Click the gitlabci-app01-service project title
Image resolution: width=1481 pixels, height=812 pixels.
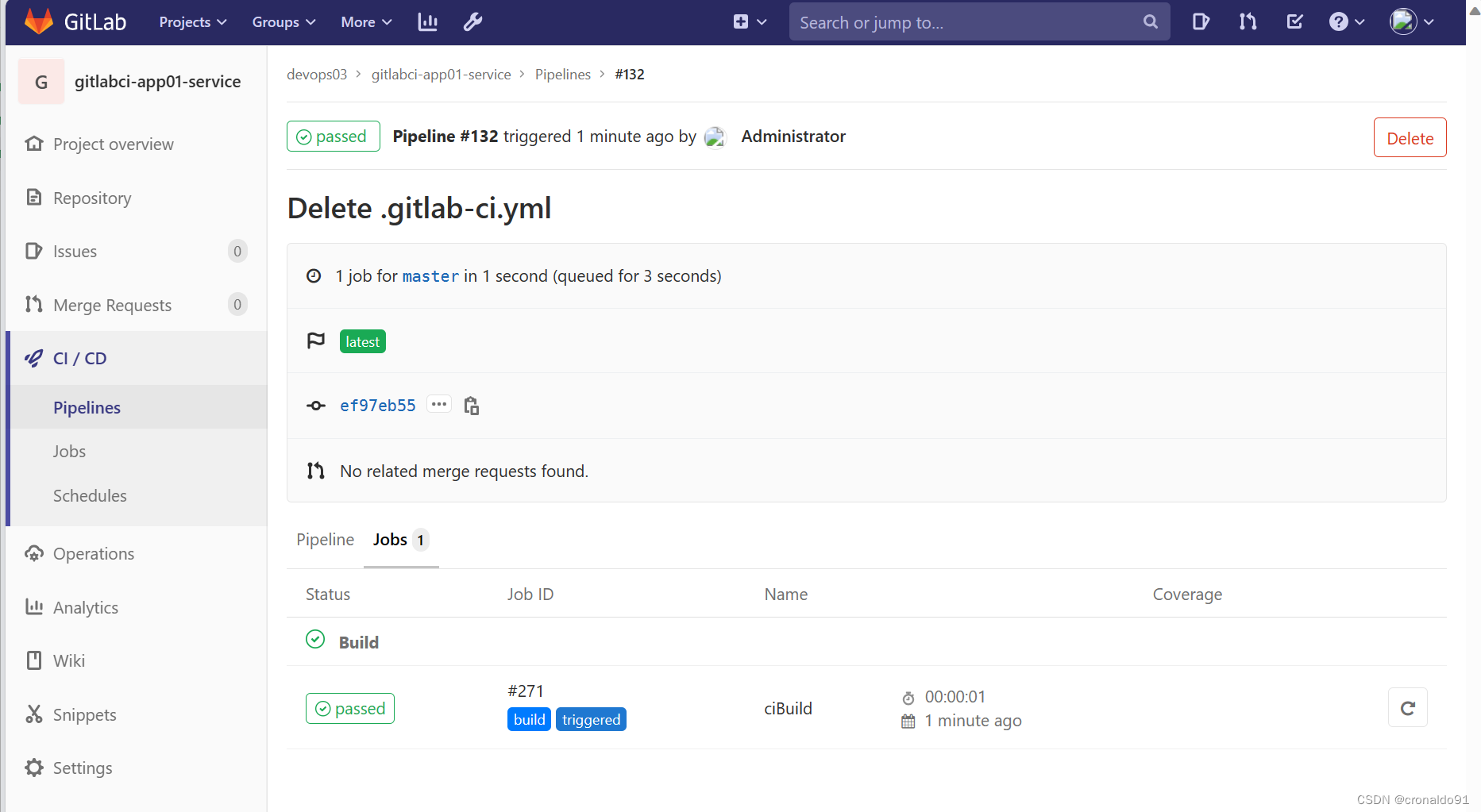point(157,82)
